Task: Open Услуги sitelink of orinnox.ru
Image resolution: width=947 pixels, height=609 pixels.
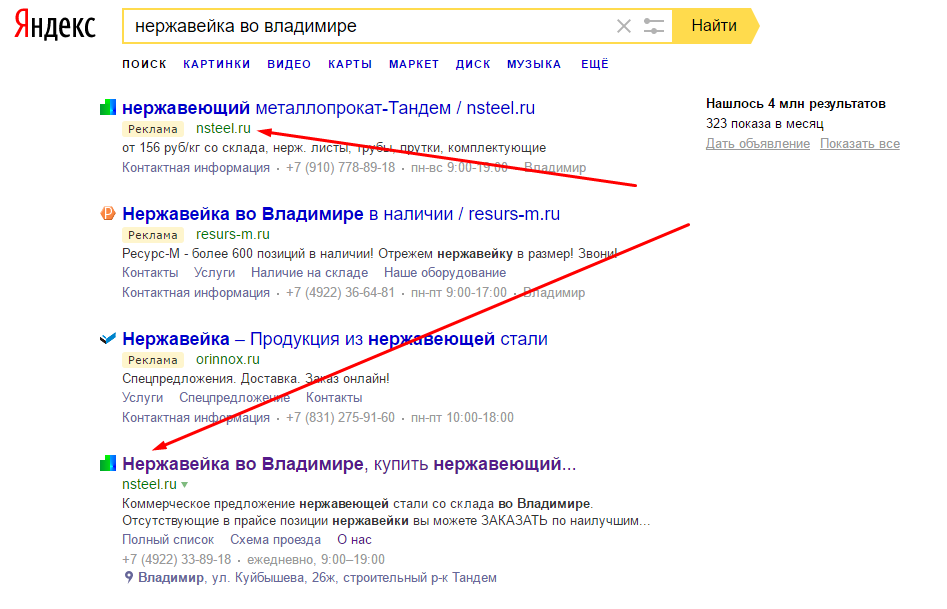Action: tap(143, 398)
